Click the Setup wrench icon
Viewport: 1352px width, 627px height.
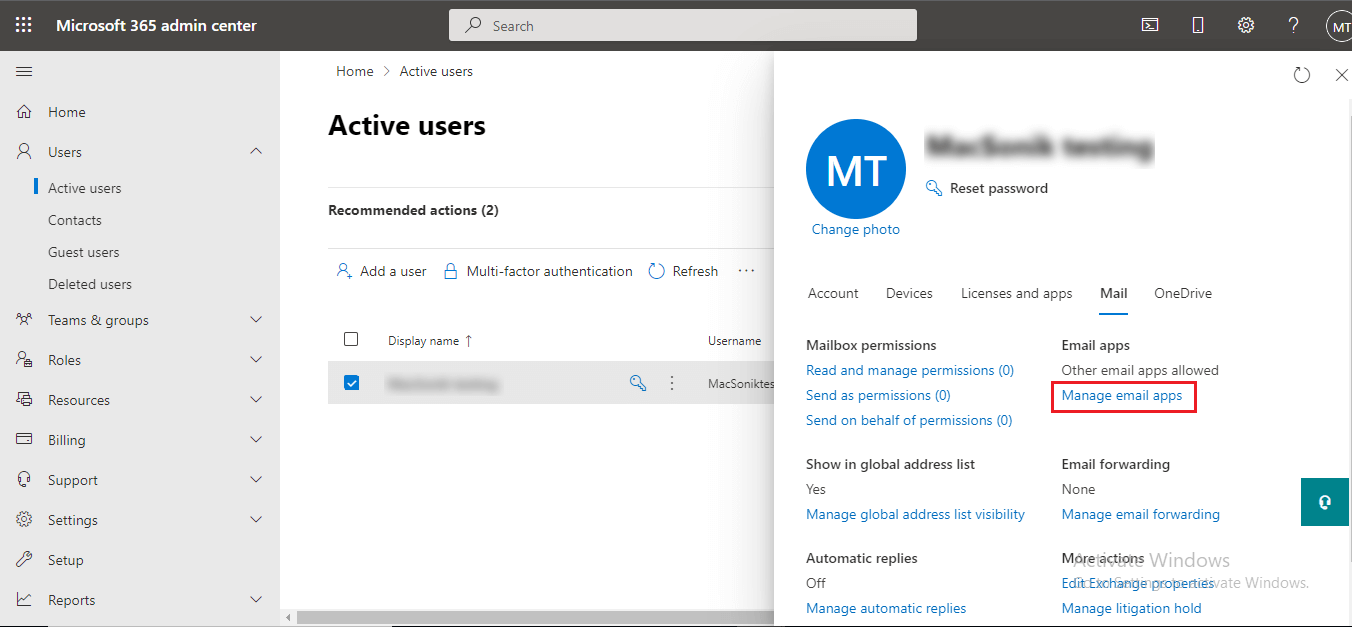(x=24, y=560)
